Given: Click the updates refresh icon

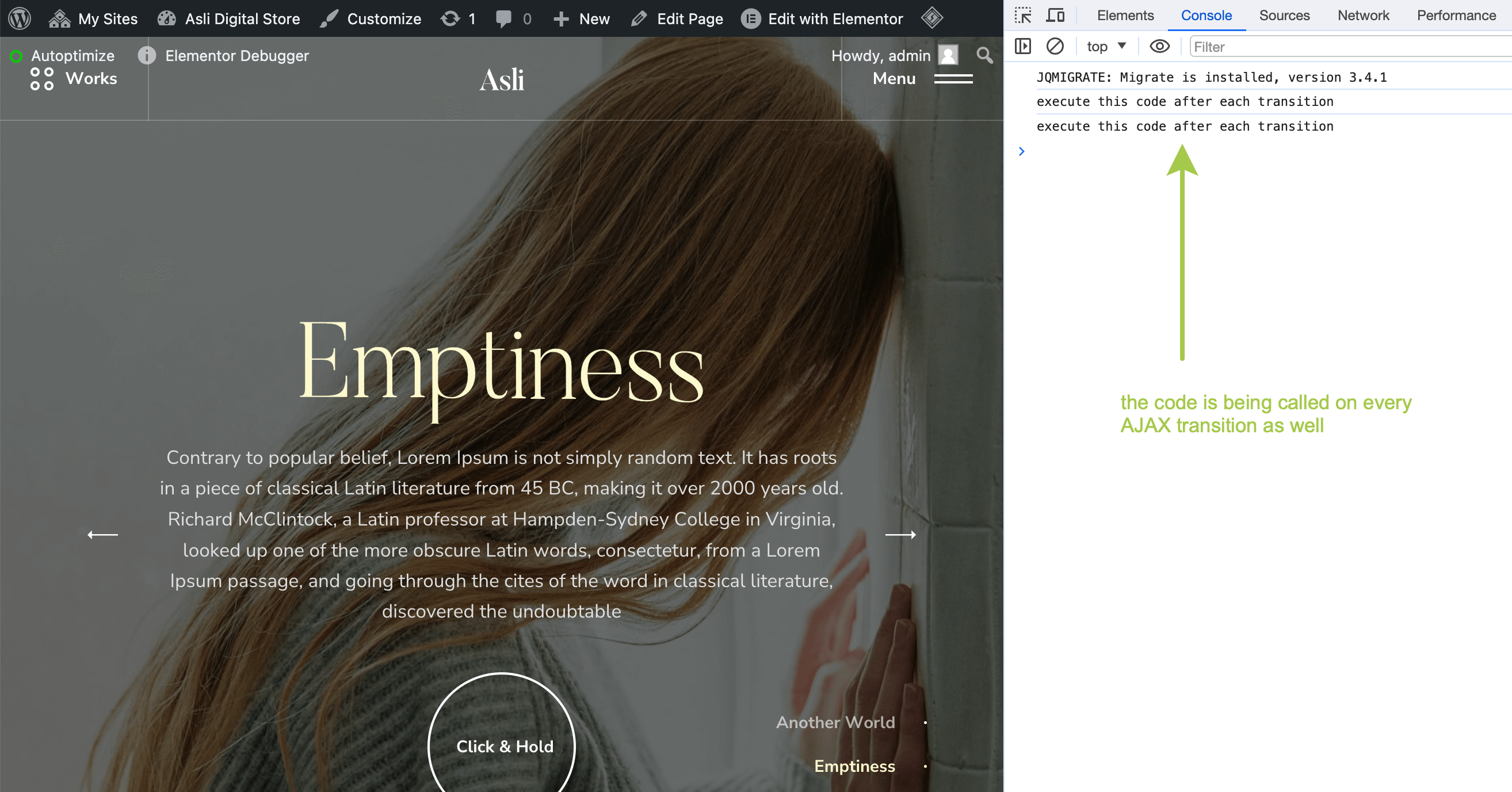Looking at the screenshot, I should [x=451, y=18].
